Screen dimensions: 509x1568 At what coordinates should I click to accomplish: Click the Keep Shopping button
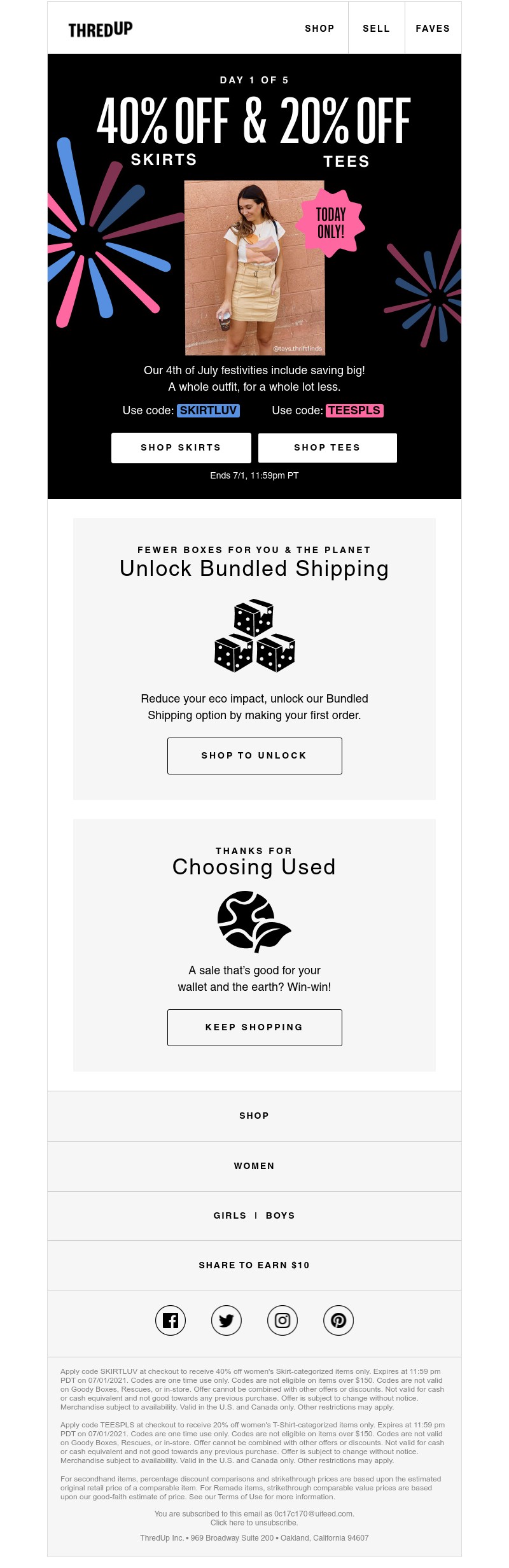tap(254, 1028)
